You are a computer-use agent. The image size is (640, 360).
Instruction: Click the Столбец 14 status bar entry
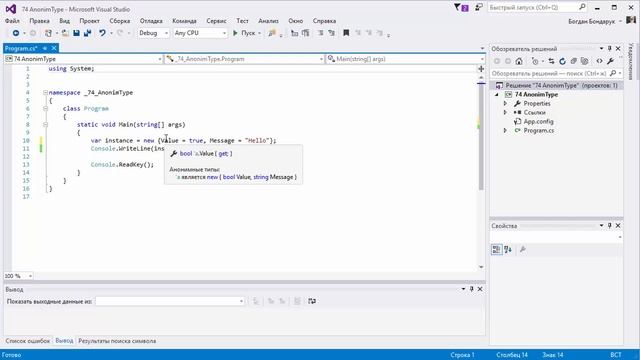coord(512,355)
